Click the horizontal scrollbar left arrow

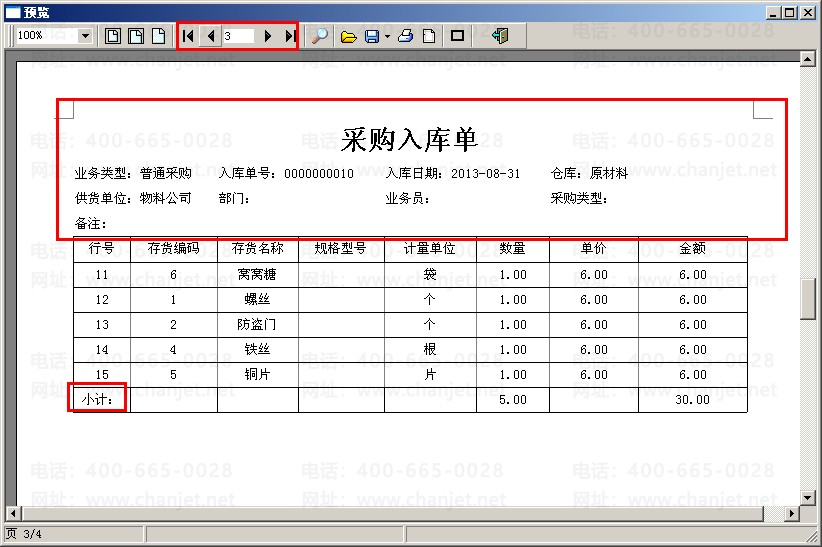click(13, 513)
